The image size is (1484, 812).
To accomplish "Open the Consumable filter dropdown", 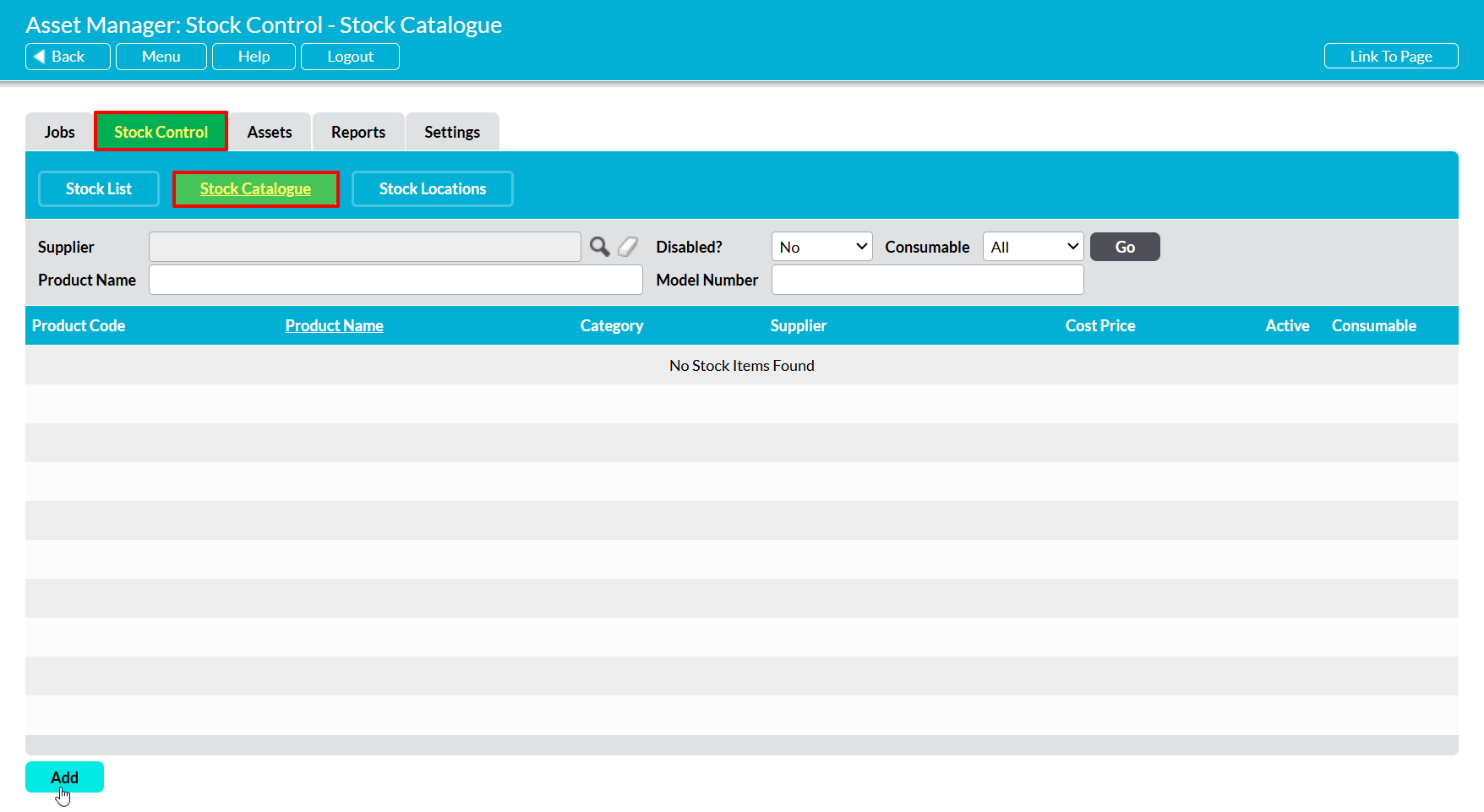I will (x=1033, y=247).
